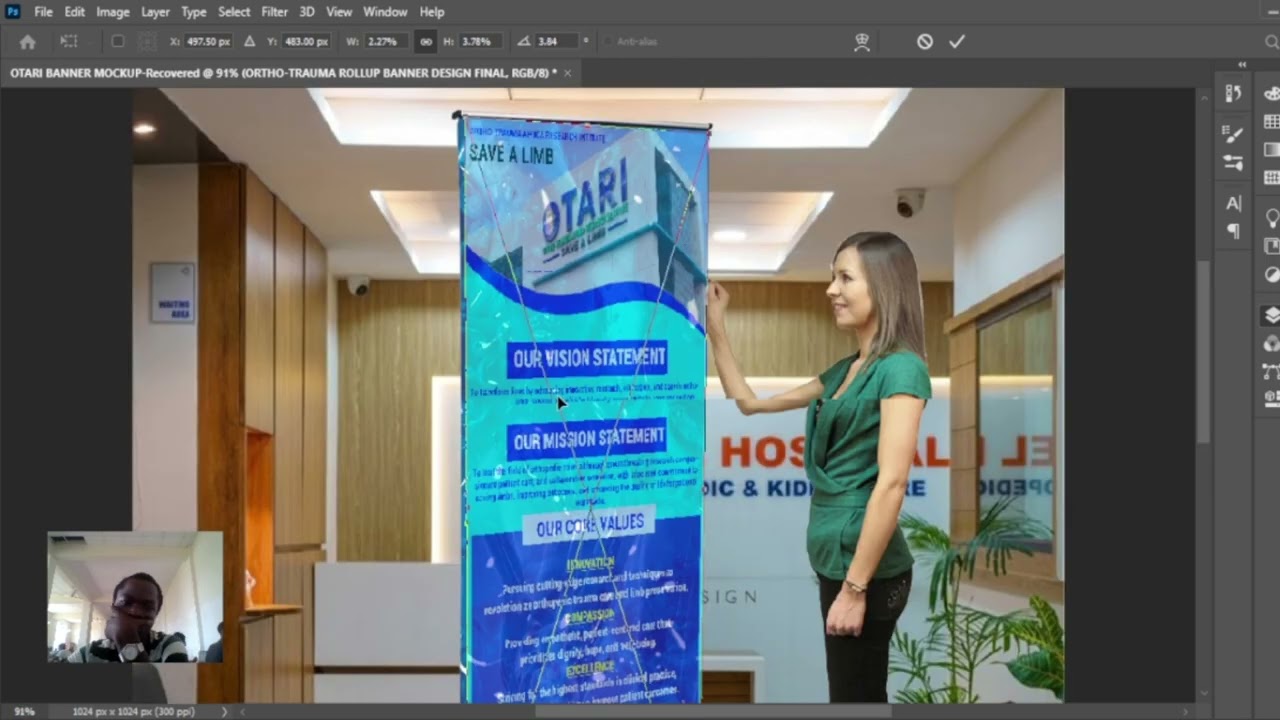Screen dimensions: 1280x720
Task: Open the Paths panel icon
Action: coord(1272,371)
